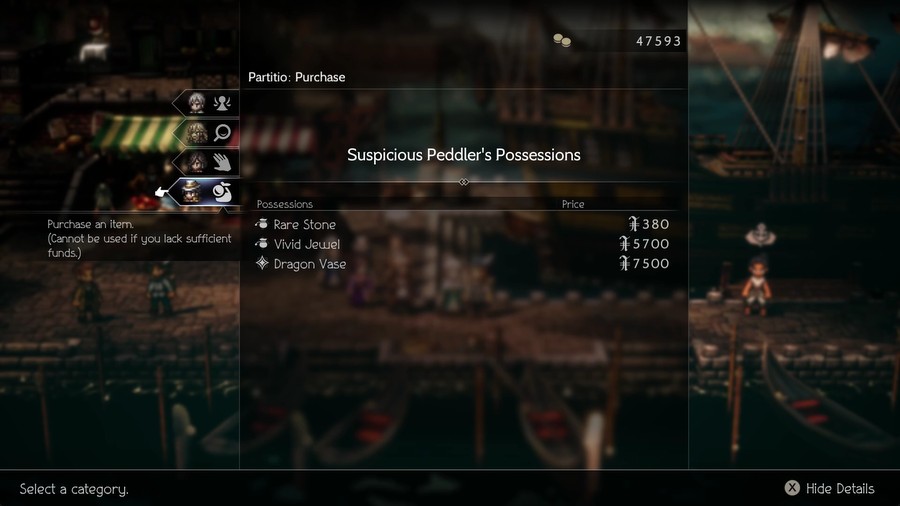Click the gold coins money icon

562,40
